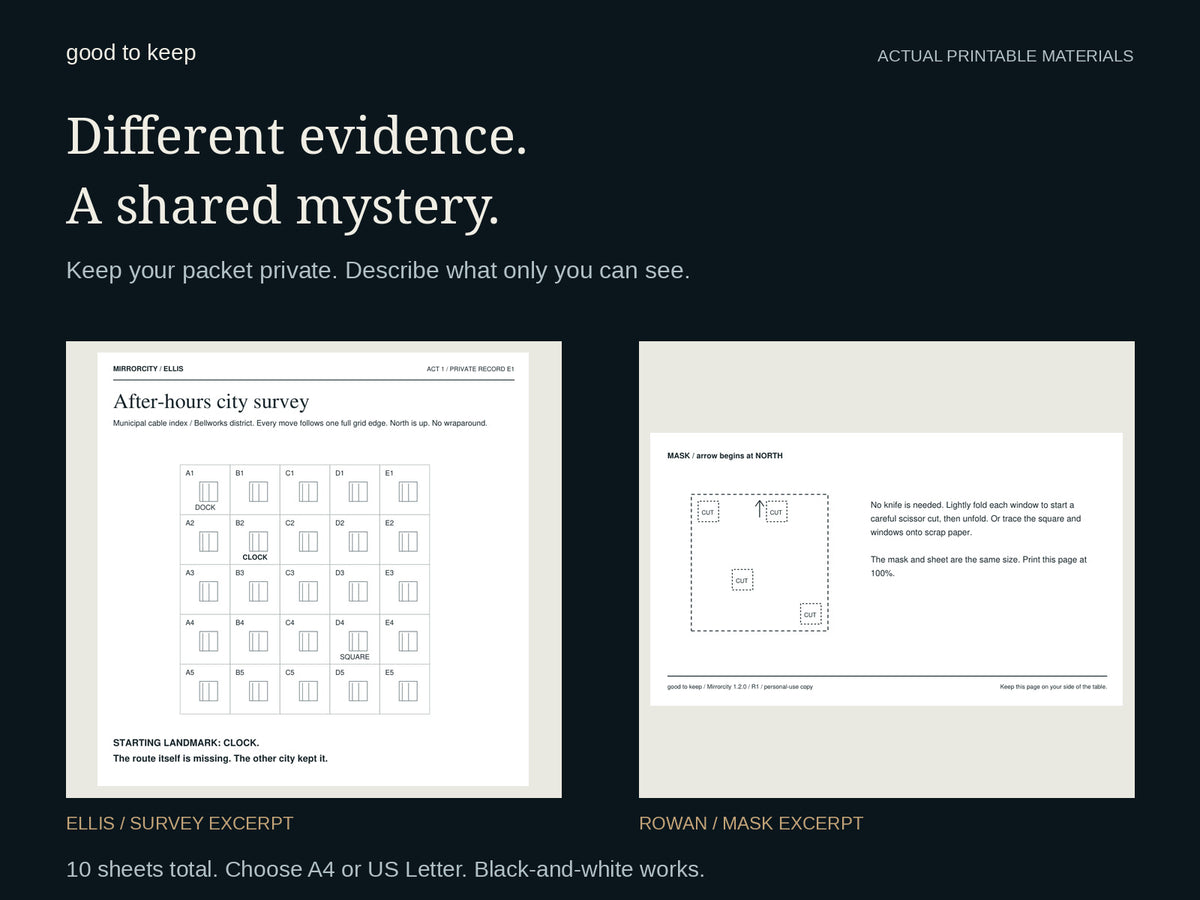Click the ACTUAL PRINTABLE MATERIALS label
Screen dimensions: 1200x900
pos(1005,56)
